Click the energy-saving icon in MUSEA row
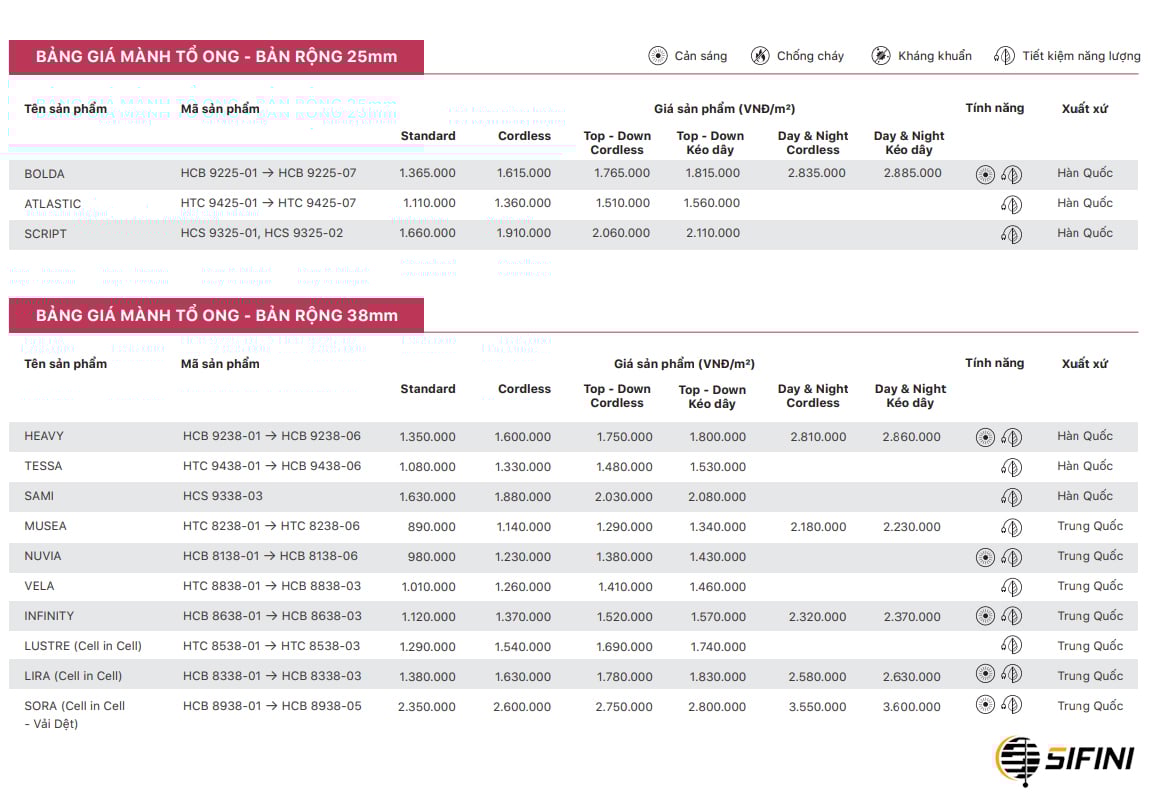Screen dimensions: 1150x800 tap(1011, 527)
